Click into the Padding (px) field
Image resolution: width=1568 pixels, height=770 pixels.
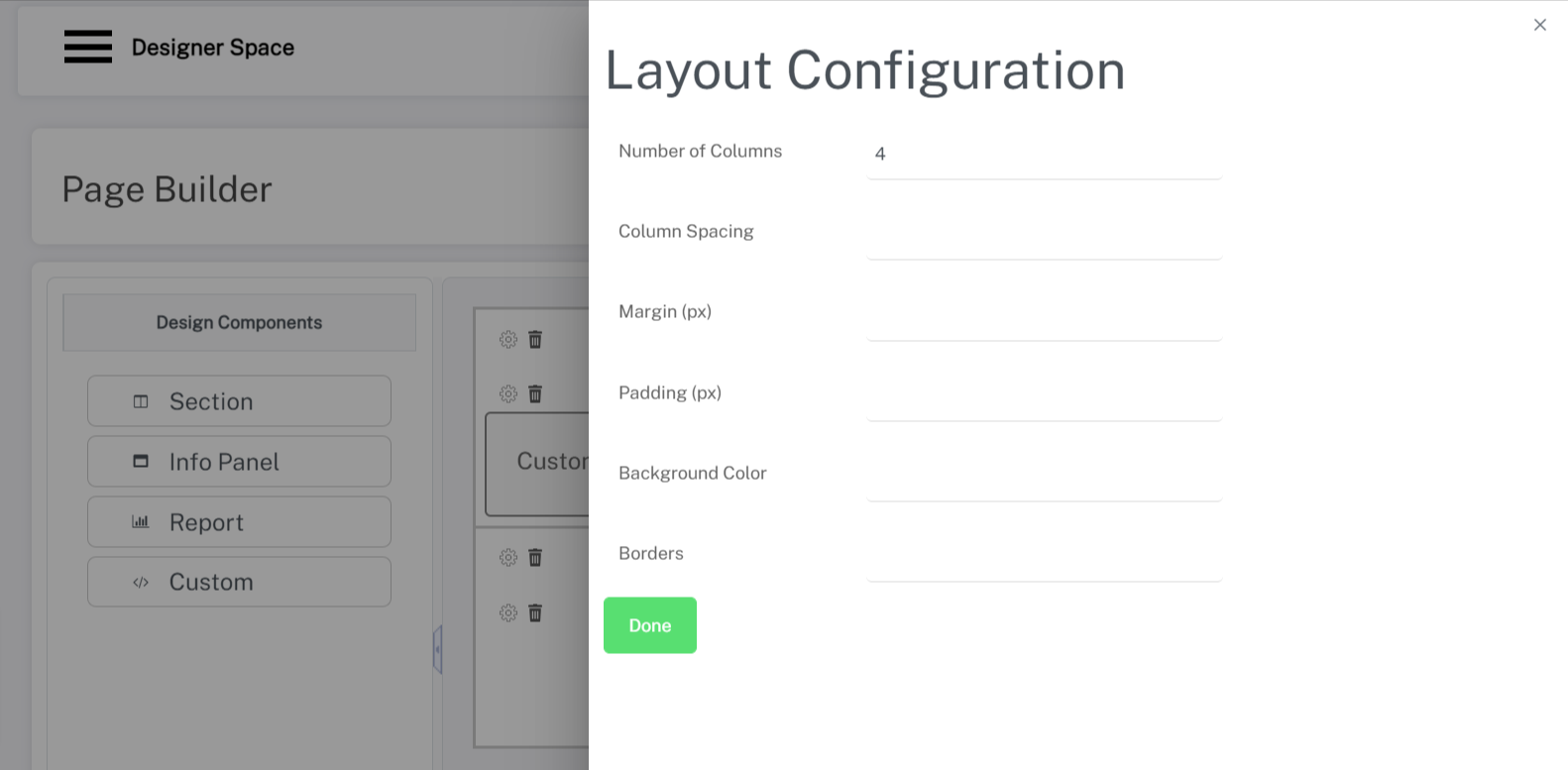click(x=1044, y=396)
